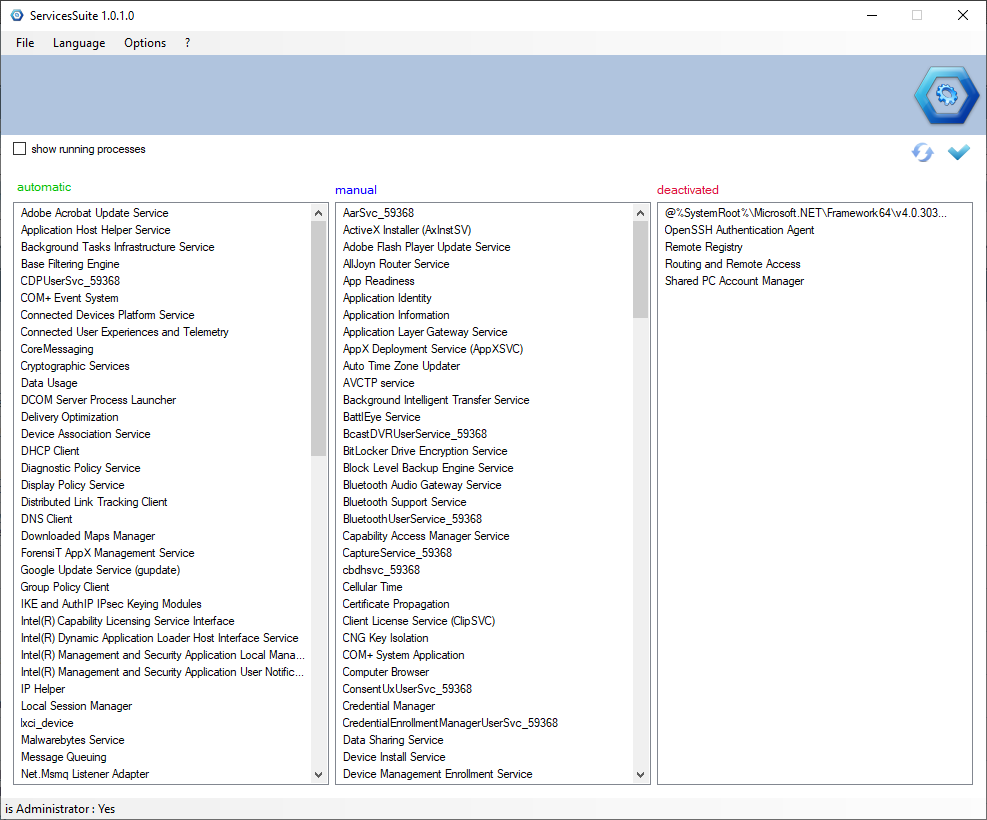Viewport: 987px width, 820px height.
Task: Open the question mark help menu
Action: click(x=188, y=43)
